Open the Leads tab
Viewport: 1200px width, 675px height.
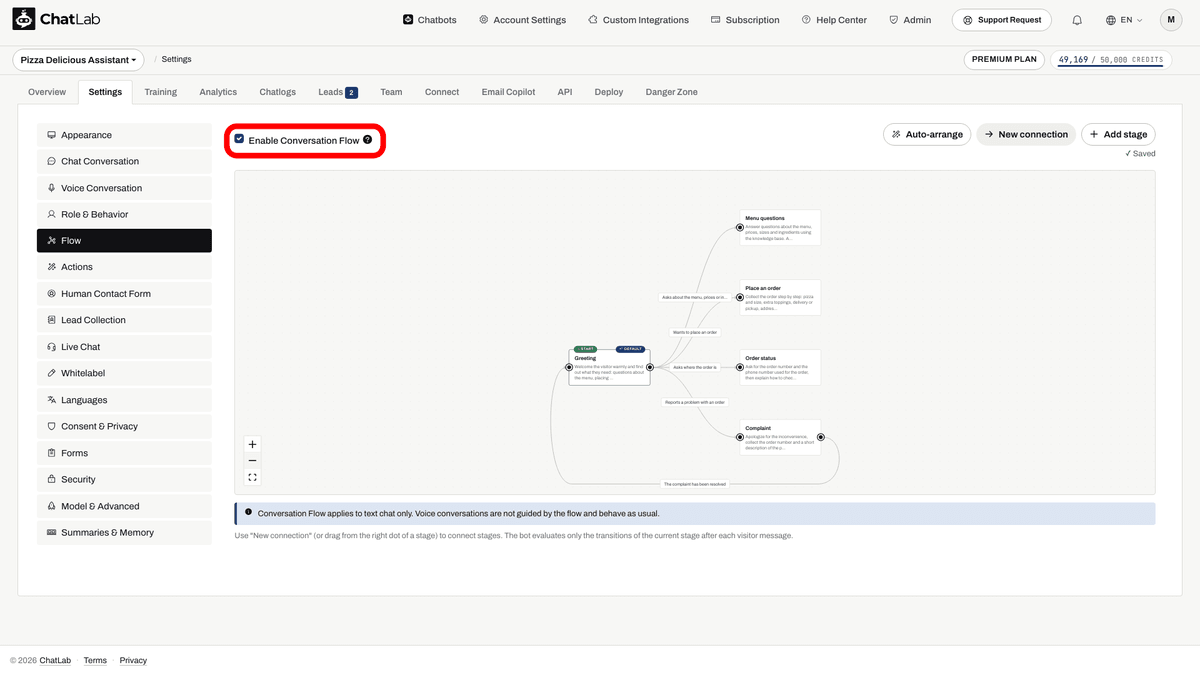tap(338, 92)
